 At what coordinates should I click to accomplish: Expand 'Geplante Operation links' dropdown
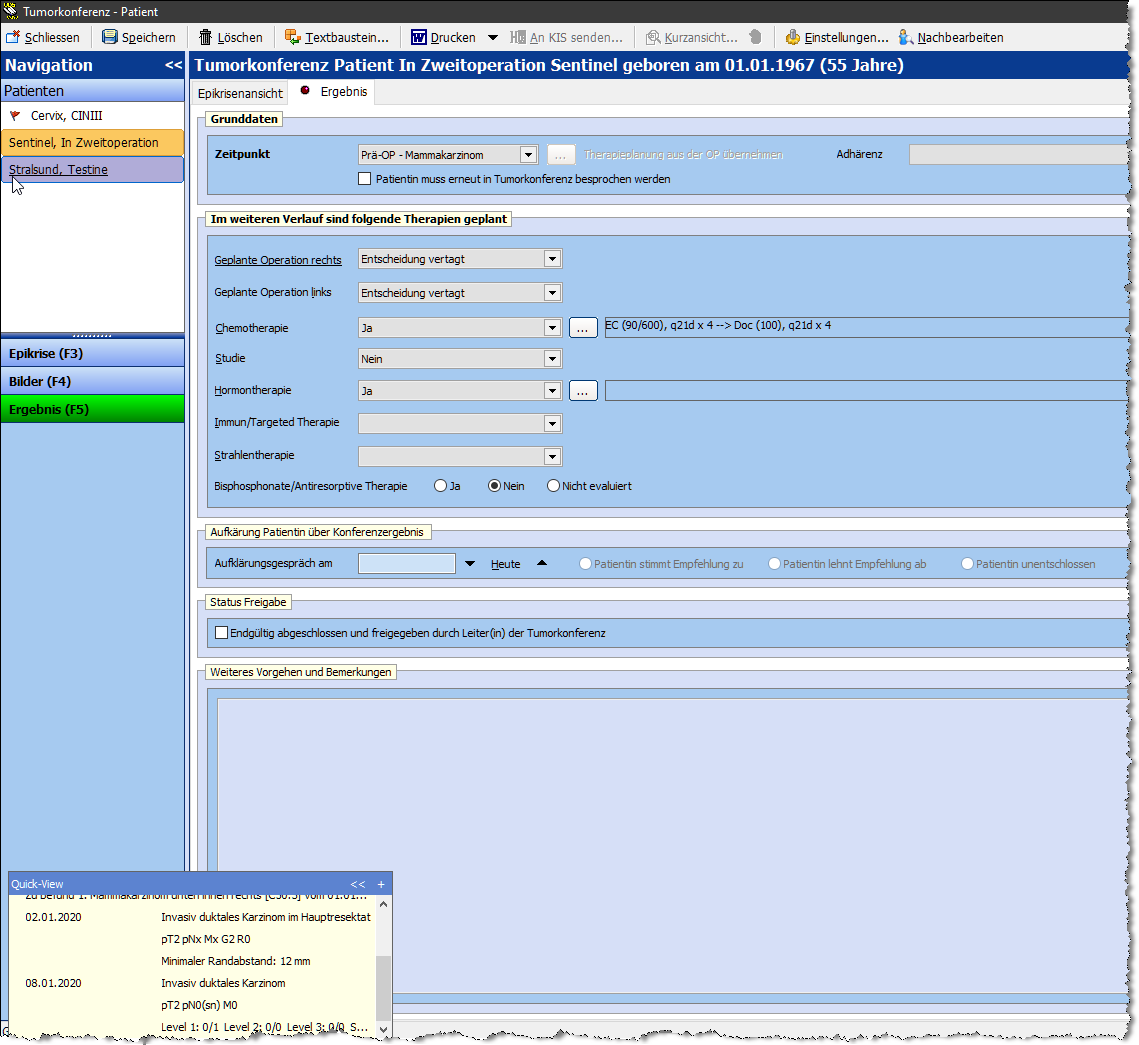[x=553, y=293]
